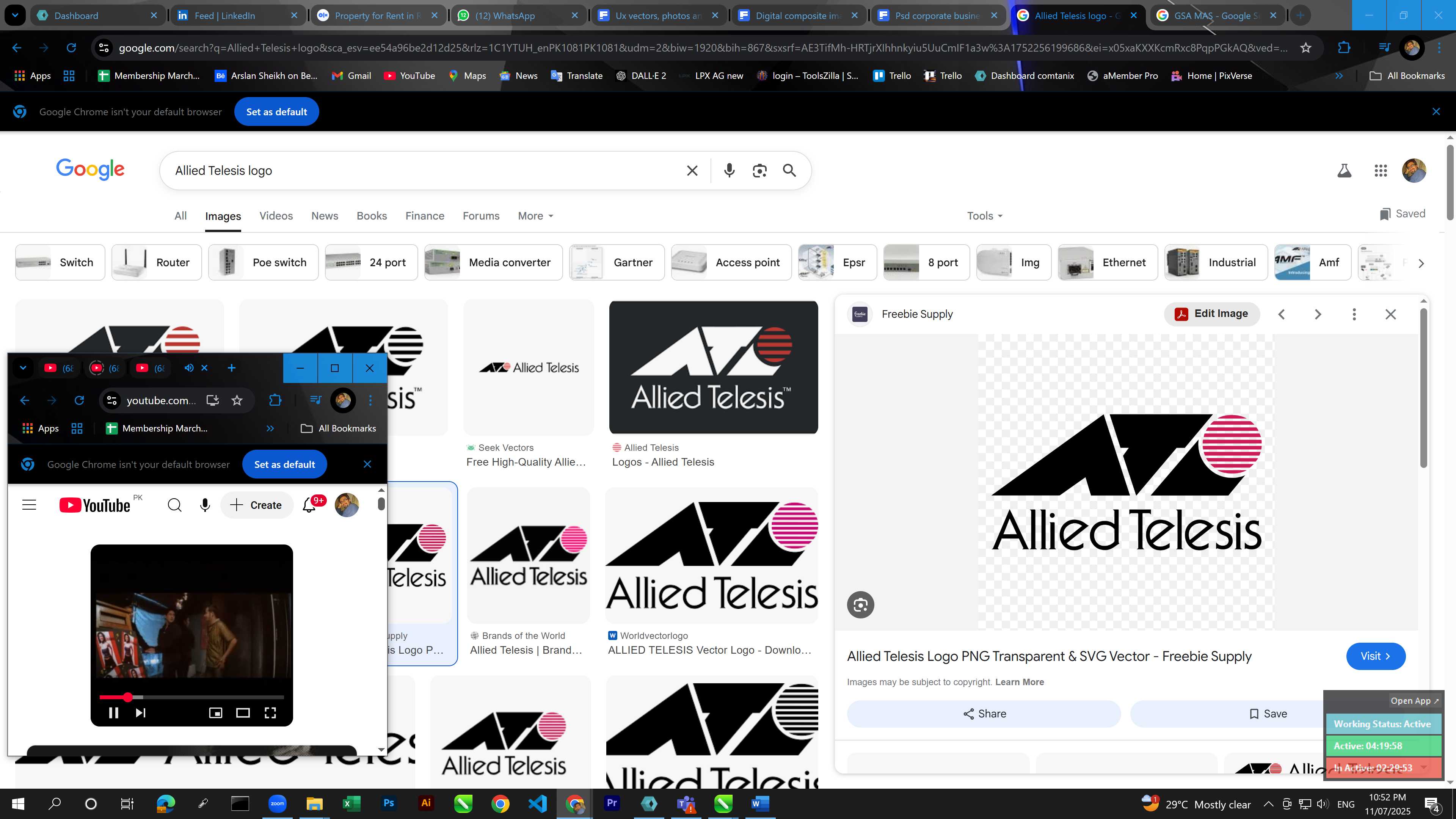
Task: Show hidden system tray icons
Action: pyautogui.click(x=1268, y=804)
